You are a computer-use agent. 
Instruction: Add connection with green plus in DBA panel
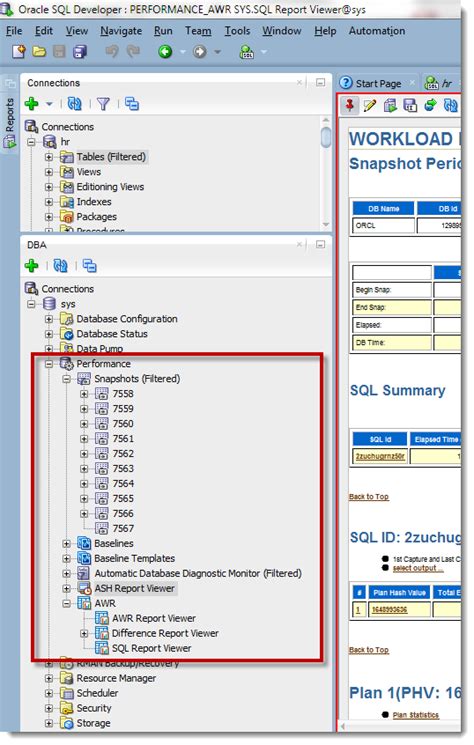point(32,266)
